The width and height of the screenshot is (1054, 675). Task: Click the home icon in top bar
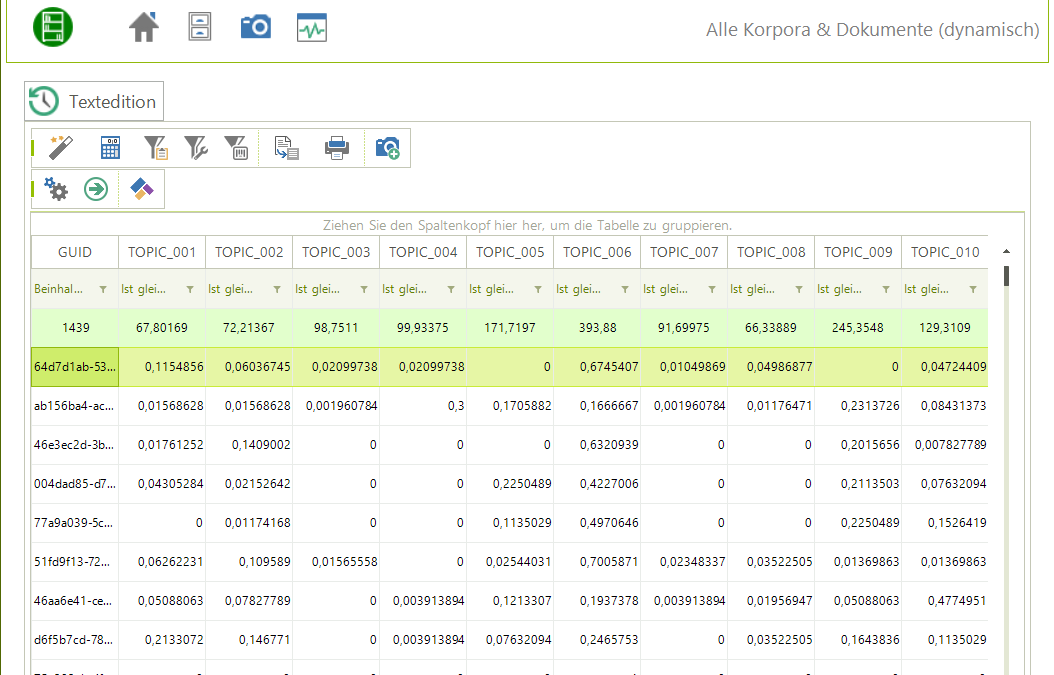[x=144, y=27]
